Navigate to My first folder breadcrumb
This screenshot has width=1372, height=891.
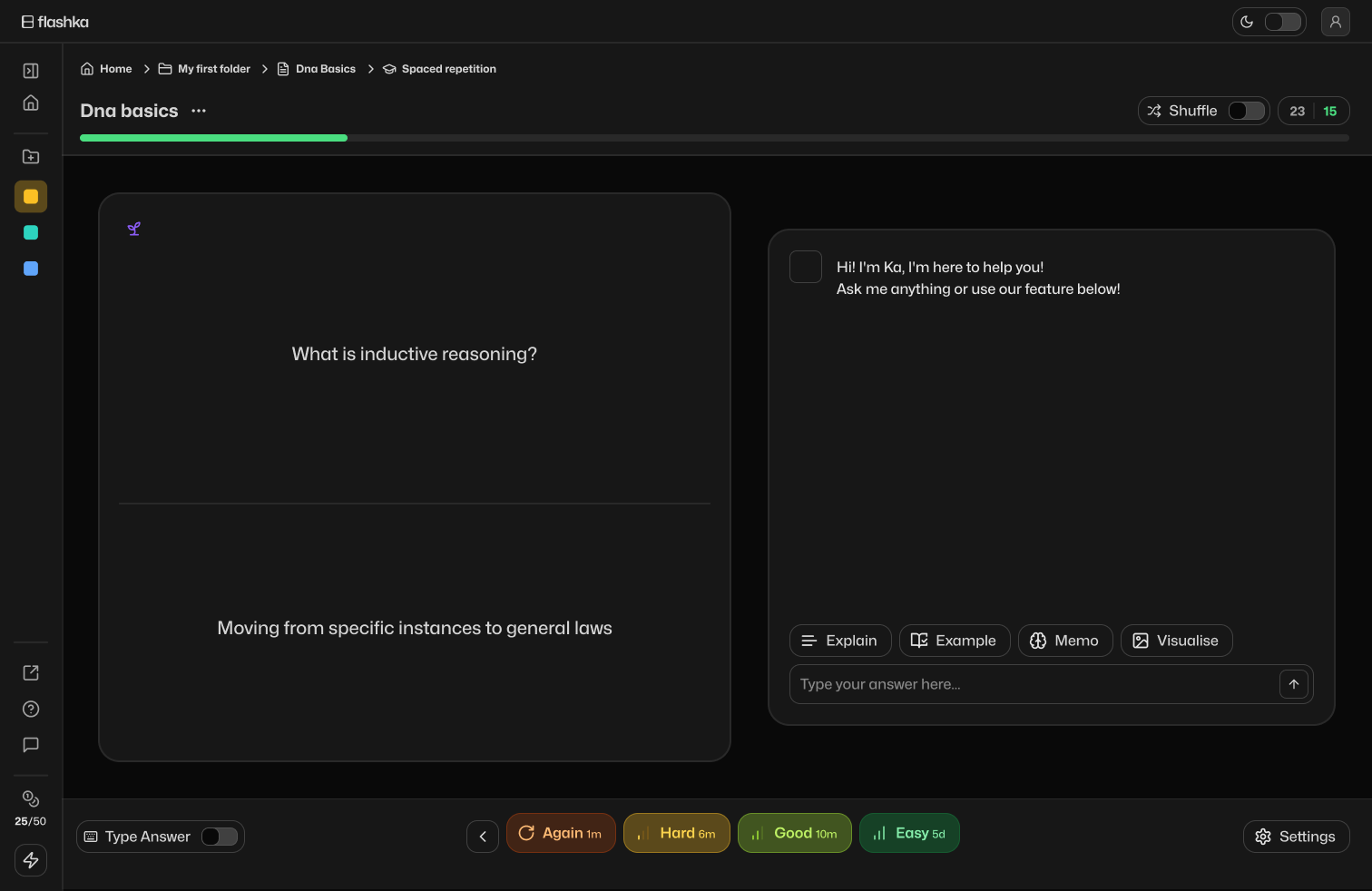(x=213, y=68)
